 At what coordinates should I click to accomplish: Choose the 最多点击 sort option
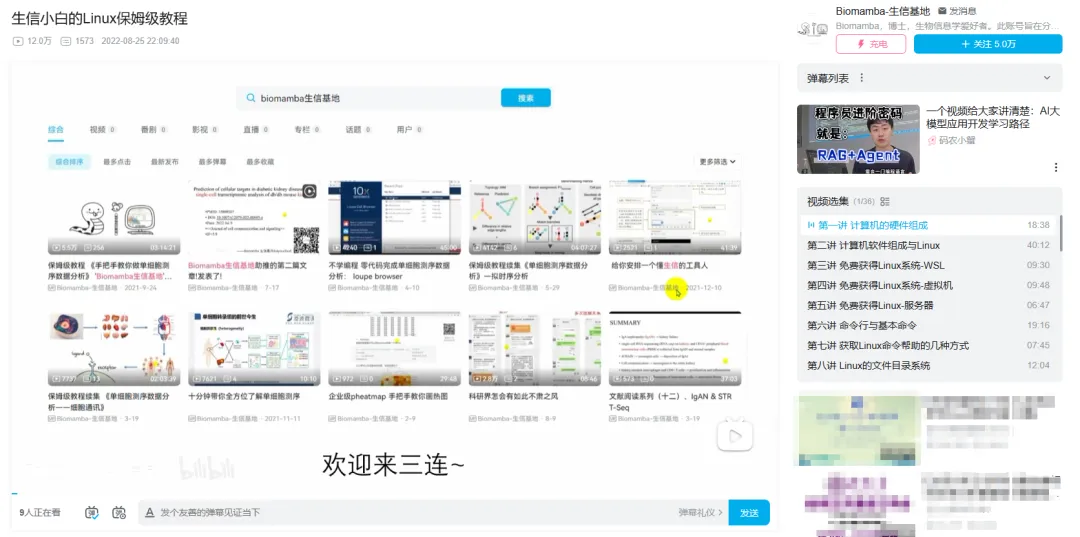point(117,162)
